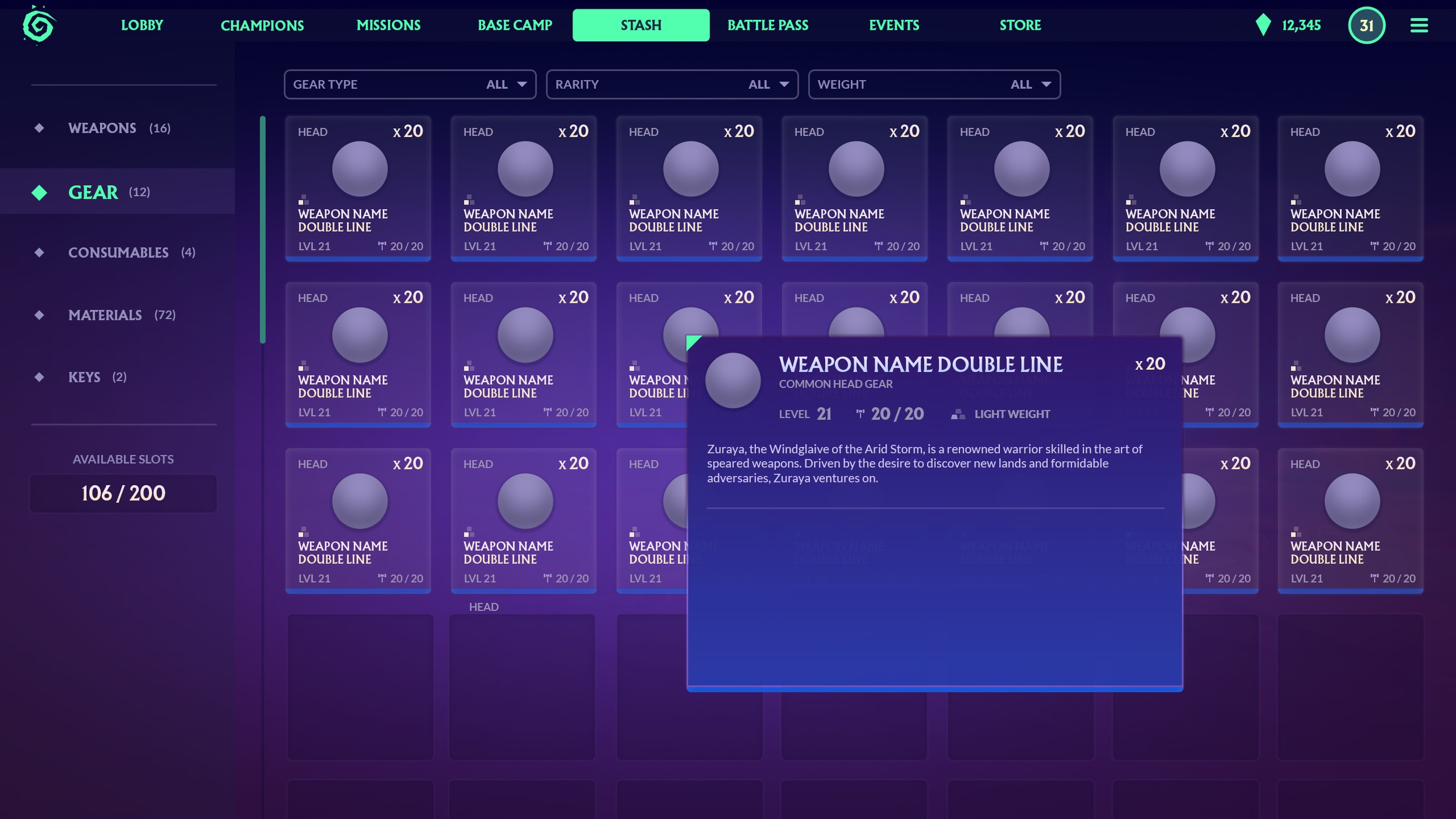Click the green gem currency icon
1456x819 pixels.
(1263, 25)
